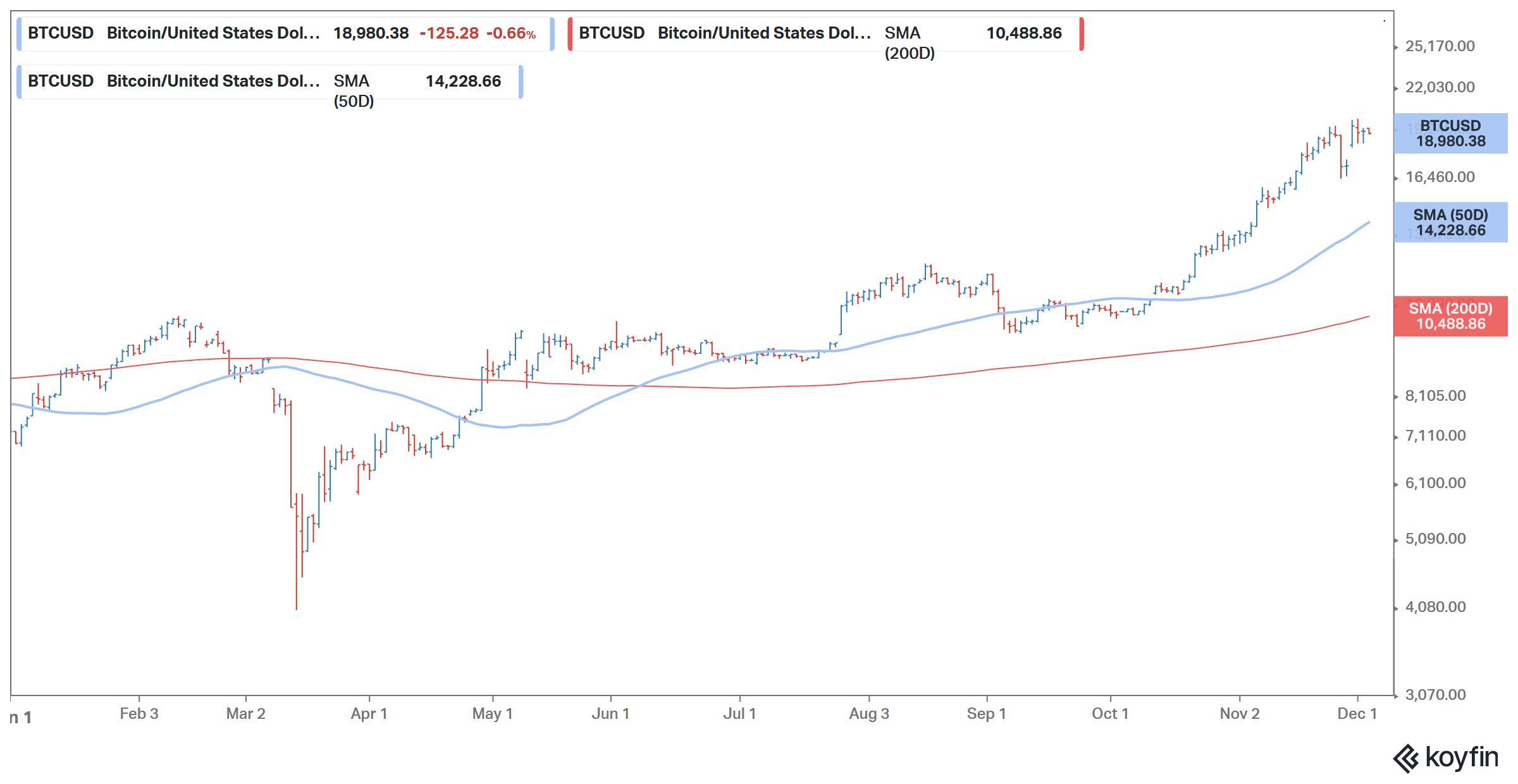Image resolution: width=1518 pixels, height=784 pixels.
Task: Click the Jun 1 date axis label
Action: pos(610,714)
